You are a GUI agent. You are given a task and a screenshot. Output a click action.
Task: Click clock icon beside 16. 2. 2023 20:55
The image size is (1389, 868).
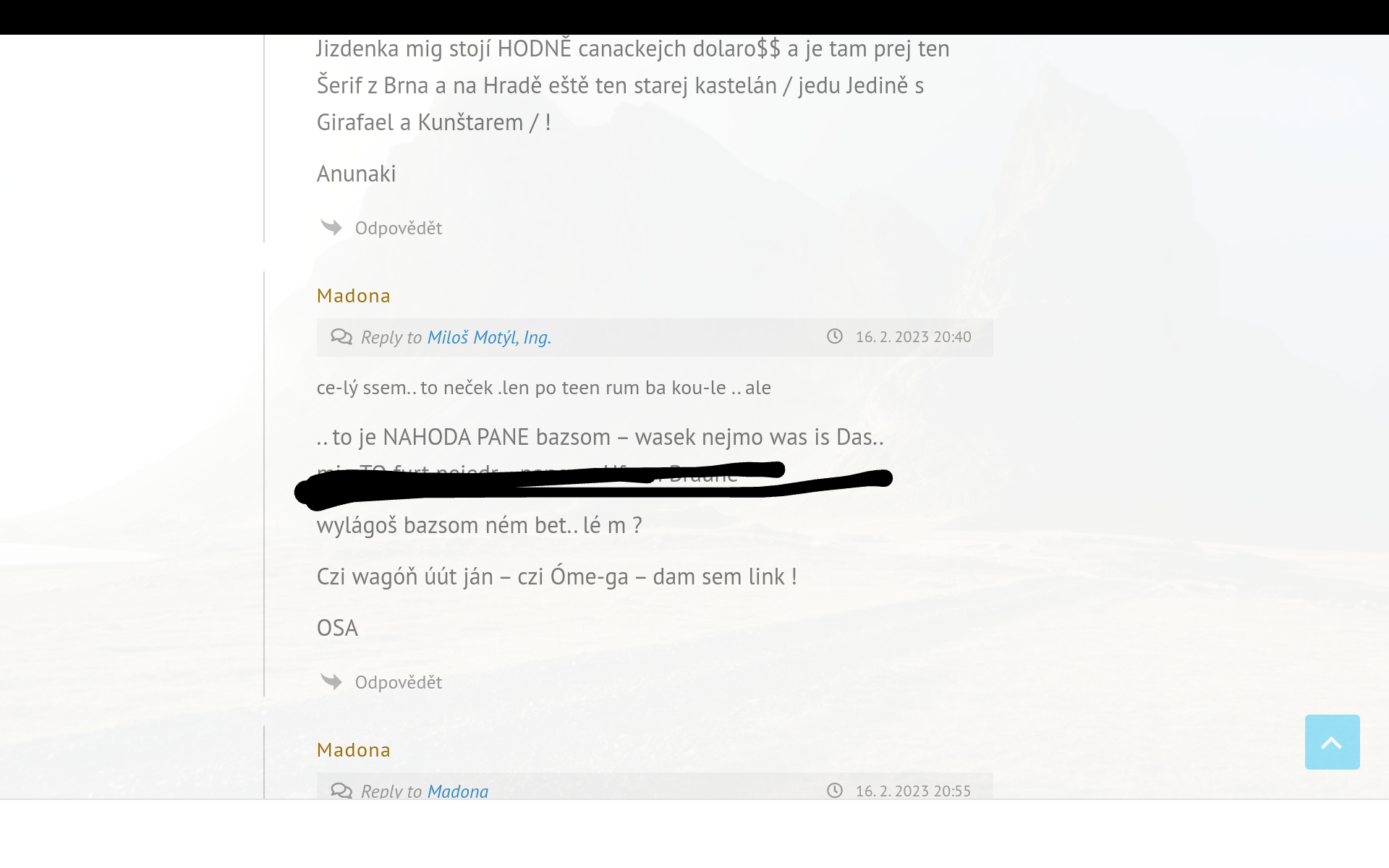835,791
